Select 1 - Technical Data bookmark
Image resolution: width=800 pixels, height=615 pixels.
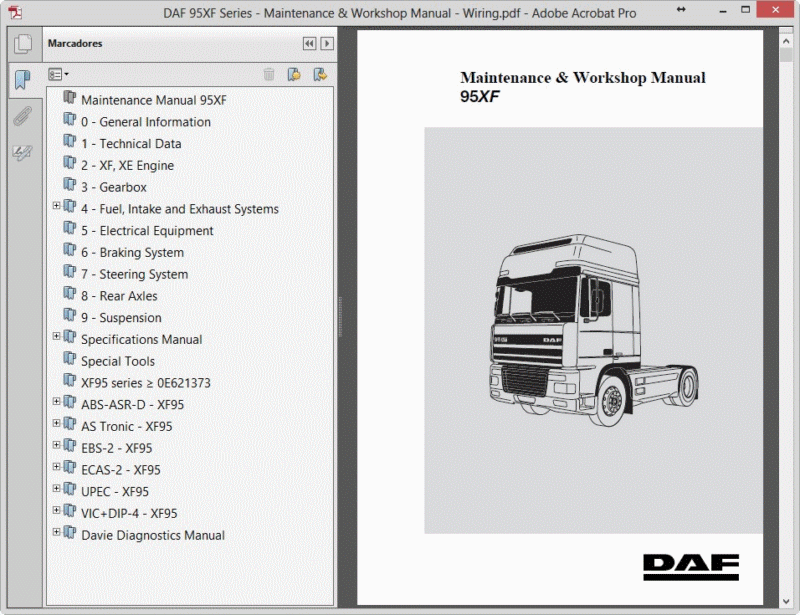coord(131,143)
